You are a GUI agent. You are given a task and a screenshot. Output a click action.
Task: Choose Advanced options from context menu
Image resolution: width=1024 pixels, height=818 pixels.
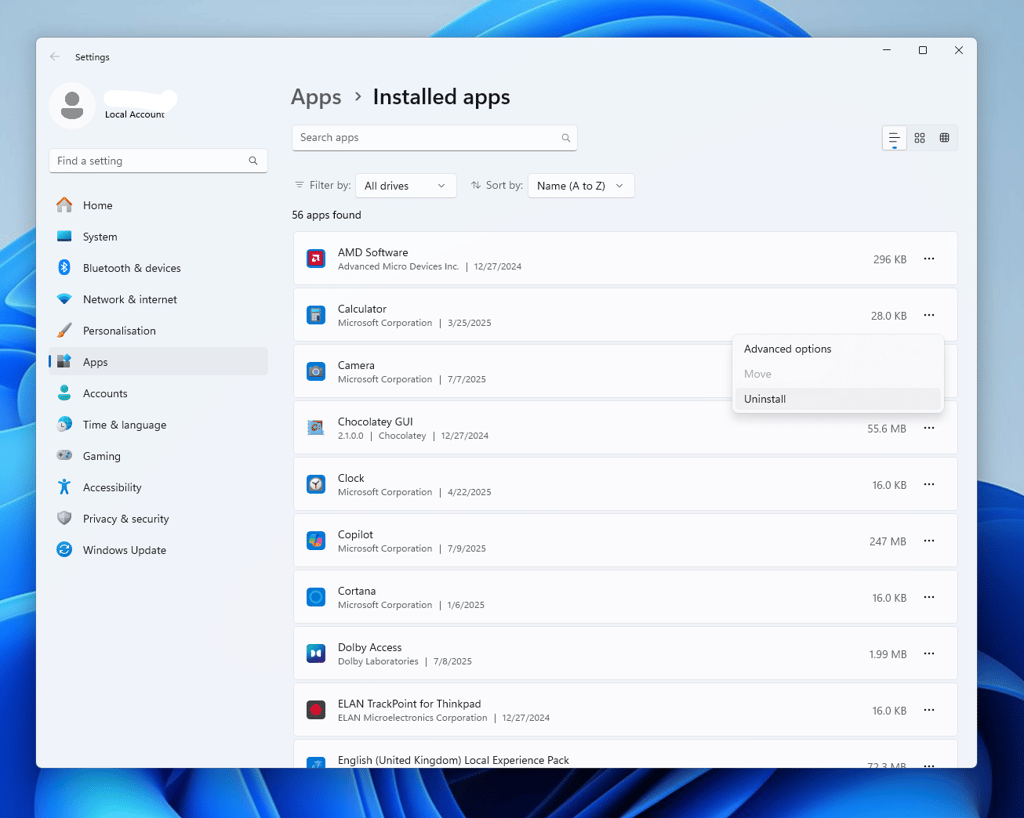[838, 349]
